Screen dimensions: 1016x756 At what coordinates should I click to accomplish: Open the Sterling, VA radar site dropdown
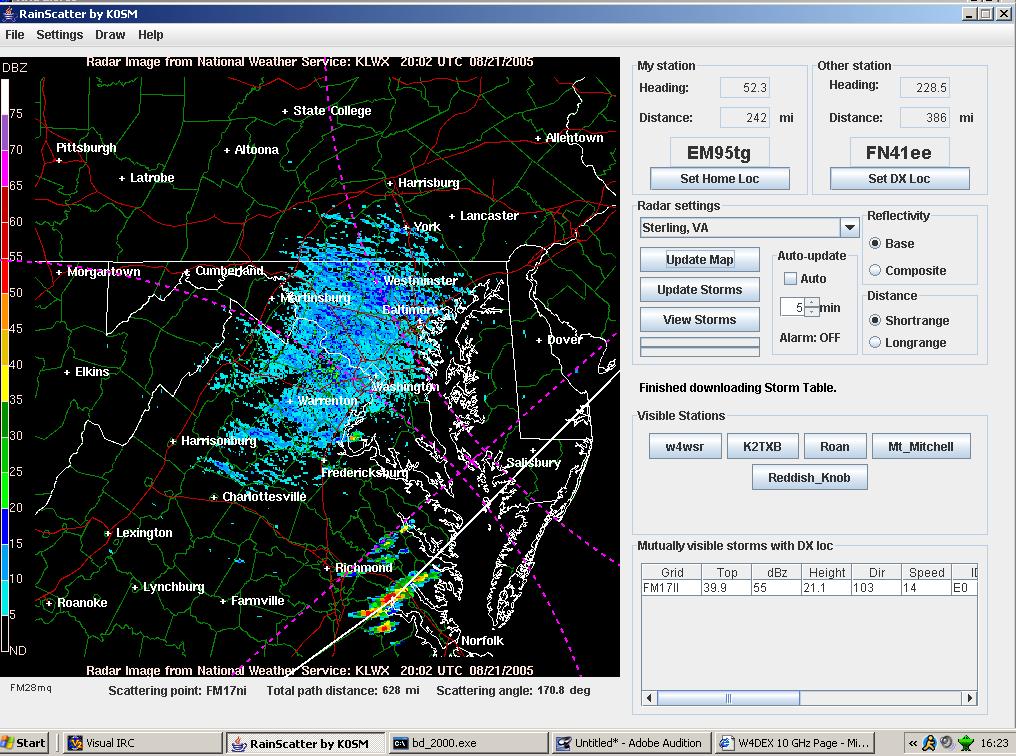pos(849,228)
